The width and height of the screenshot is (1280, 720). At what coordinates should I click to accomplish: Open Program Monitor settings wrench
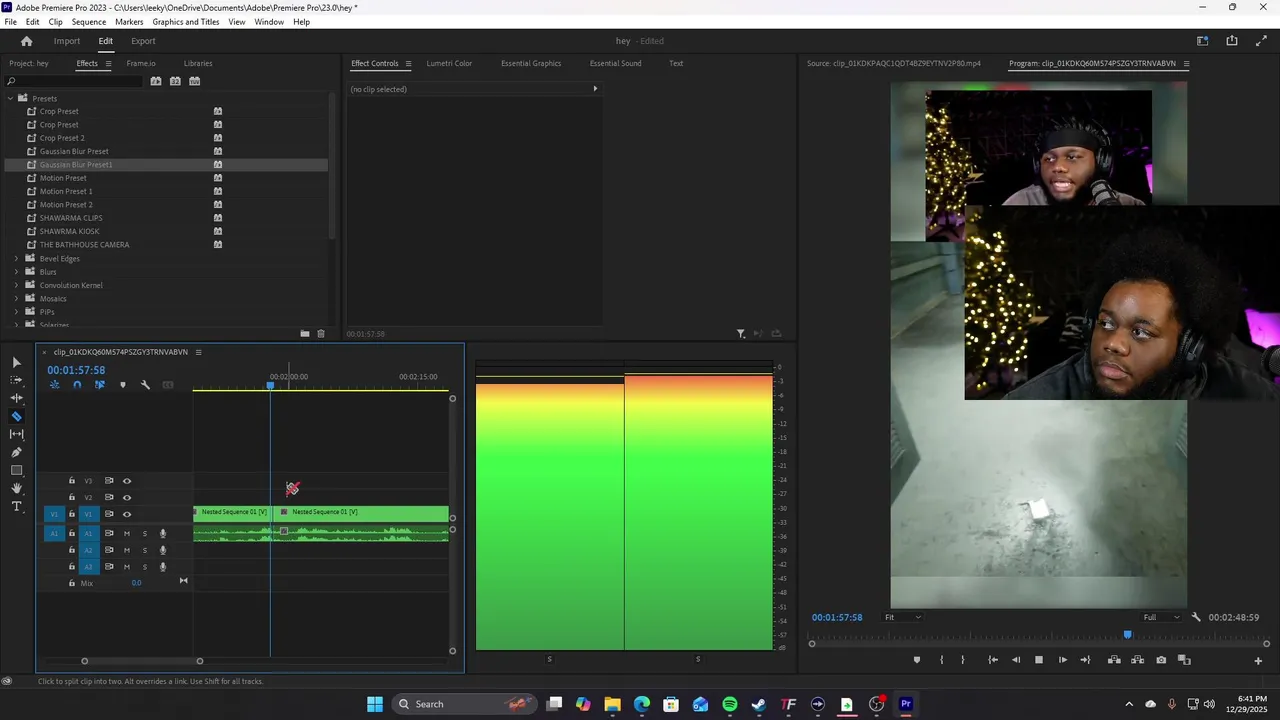point(1196,617)
